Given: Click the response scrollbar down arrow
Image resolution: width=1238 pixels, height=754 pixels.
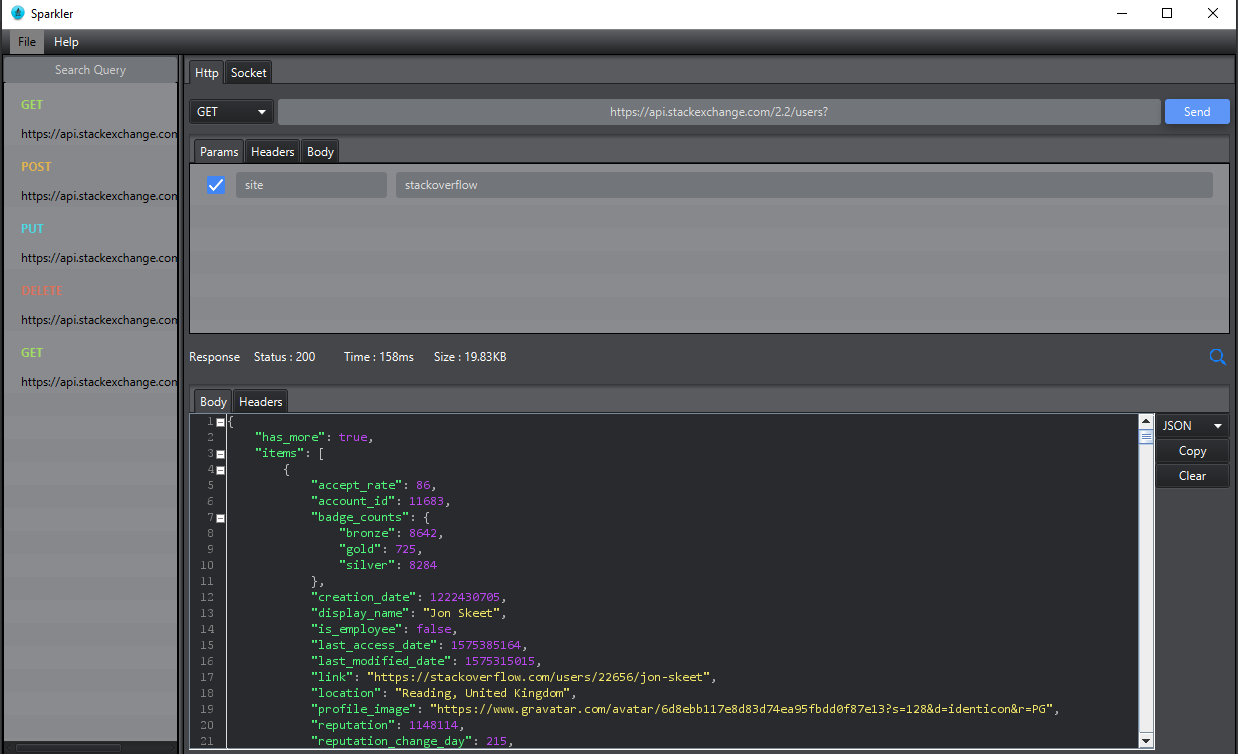Looking at the screenshot, I should point(1146,741).
